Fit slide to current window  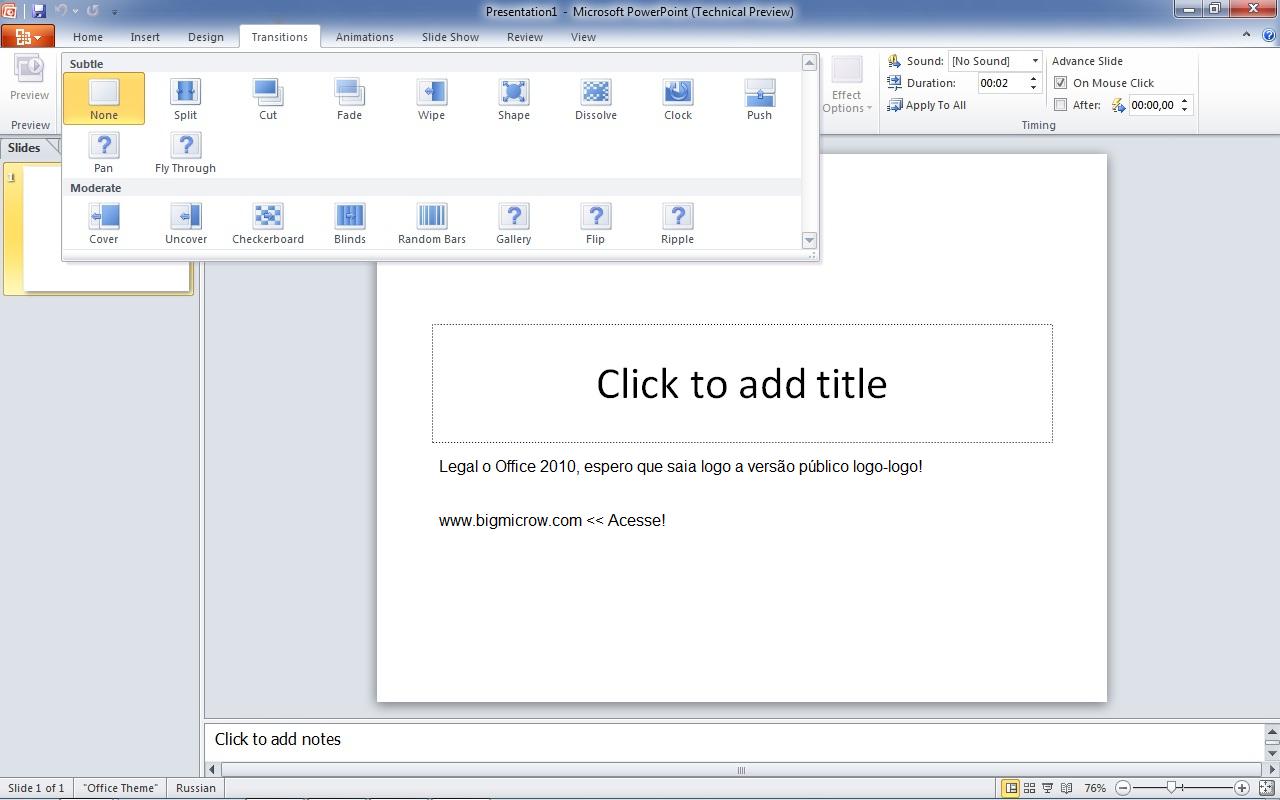click(x=1266, y=788)
